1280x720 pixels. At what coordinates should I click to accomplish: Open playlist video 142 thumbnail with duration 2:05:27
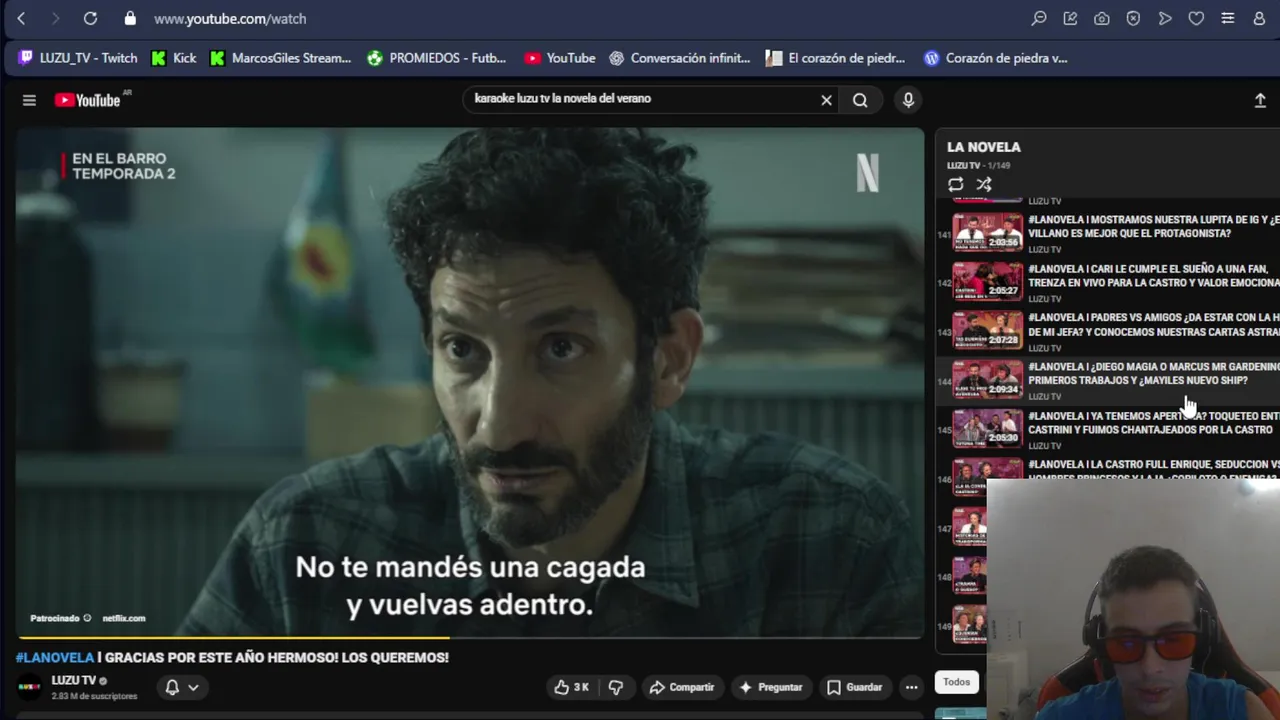pyautogui.click(x=987, y=281)
